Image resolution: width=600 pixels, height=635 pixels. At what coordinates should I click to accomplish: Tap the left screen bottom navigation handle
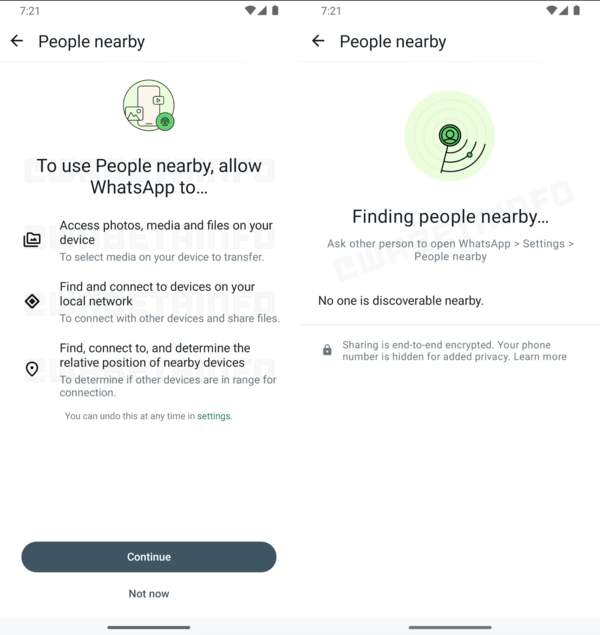coord(149,627)
